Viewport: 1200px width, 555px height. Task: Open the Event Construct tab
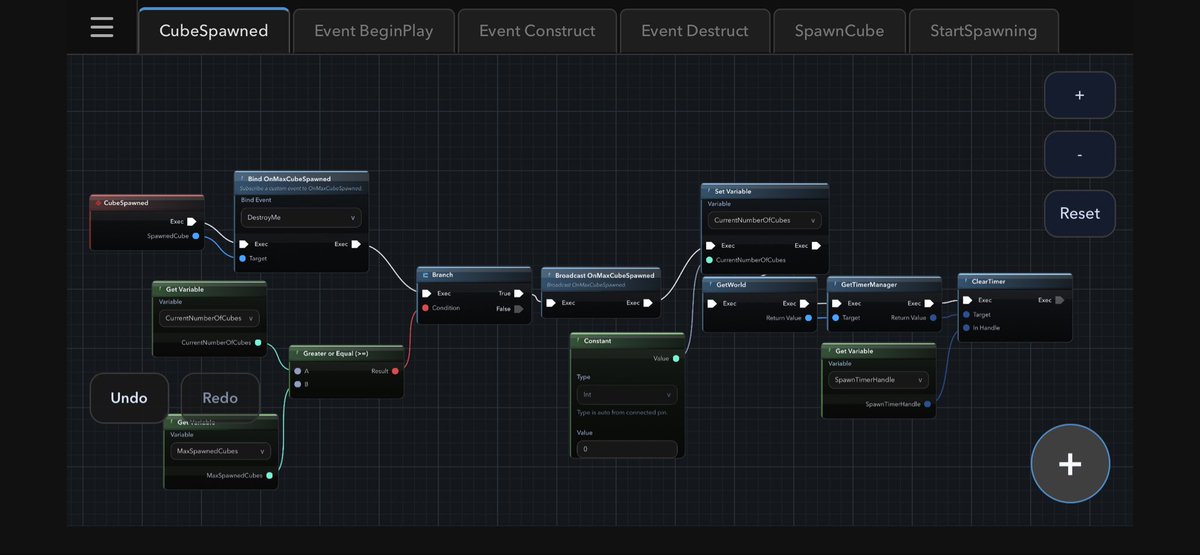coord(537,31)
